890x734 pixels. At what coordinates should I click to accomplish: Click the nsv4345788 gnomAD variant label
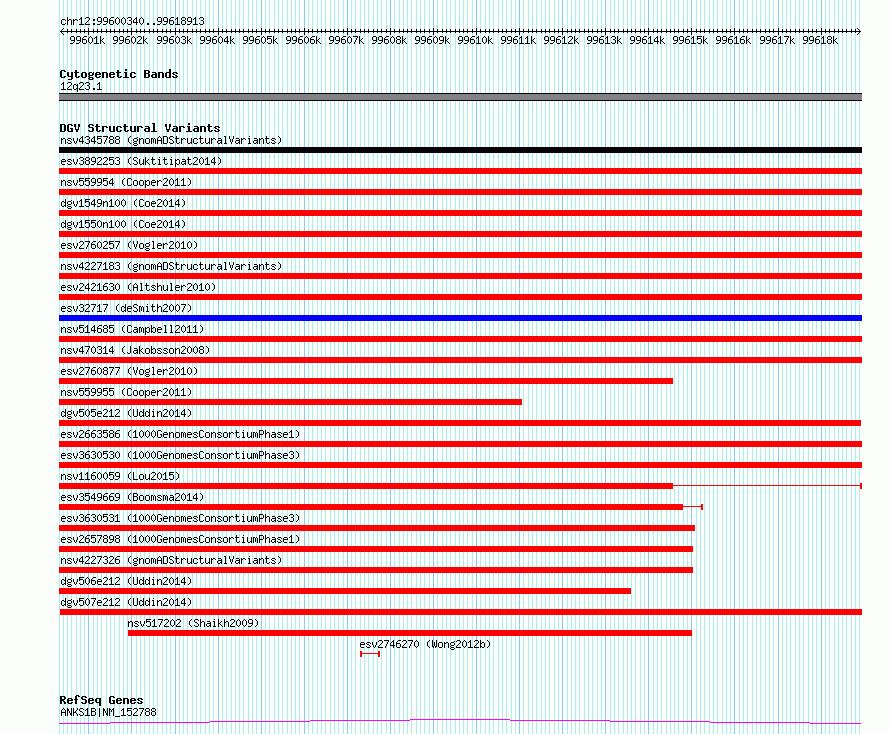(171, 140)
